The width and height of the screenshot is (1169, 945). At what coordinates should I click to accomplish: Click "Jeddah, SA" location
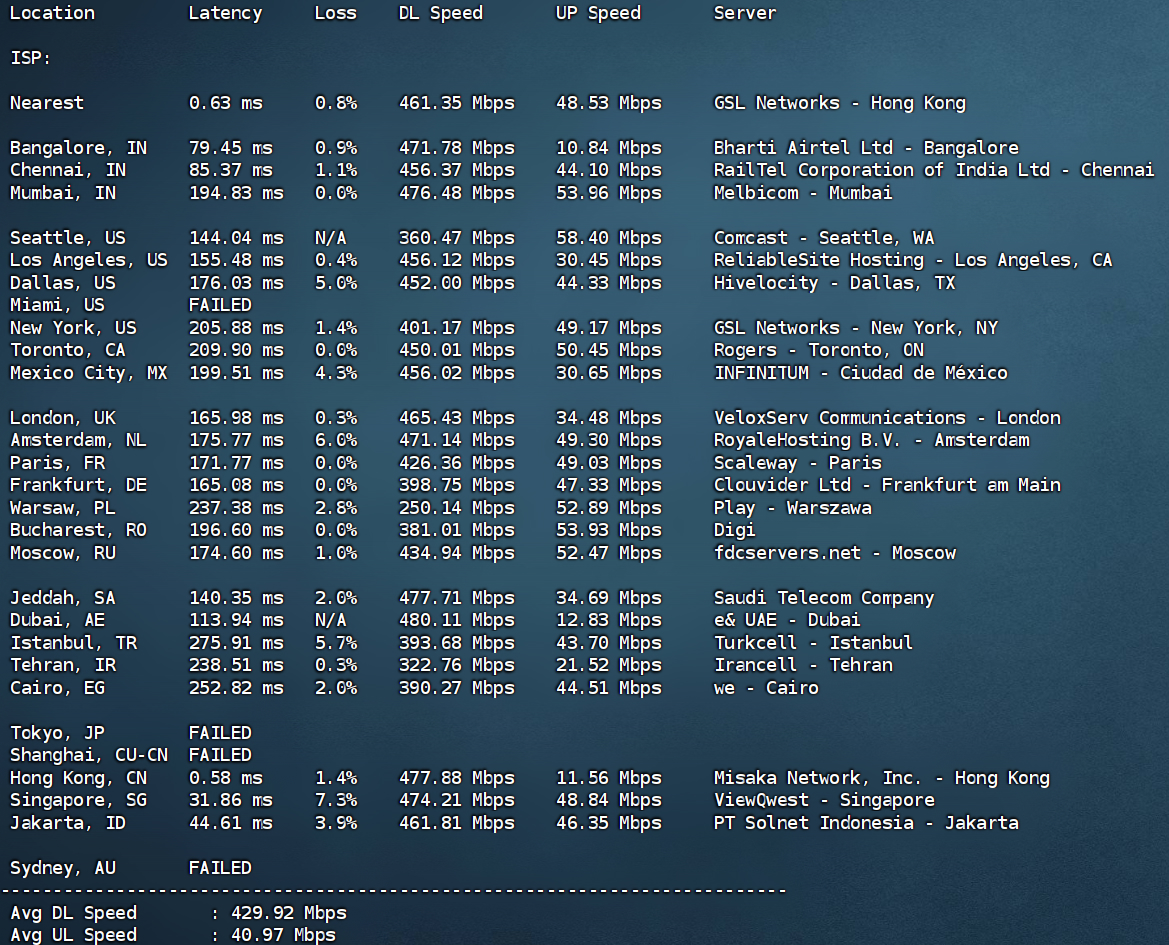pyautogui.click(x=63, y=598)
